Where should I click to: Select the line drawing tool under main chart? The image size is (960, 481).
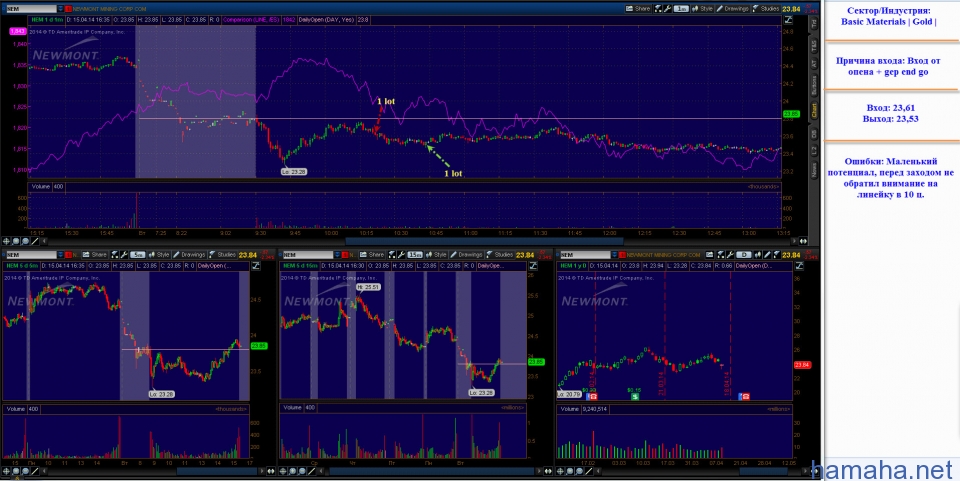pyautogui.click(x=35, y=241)
